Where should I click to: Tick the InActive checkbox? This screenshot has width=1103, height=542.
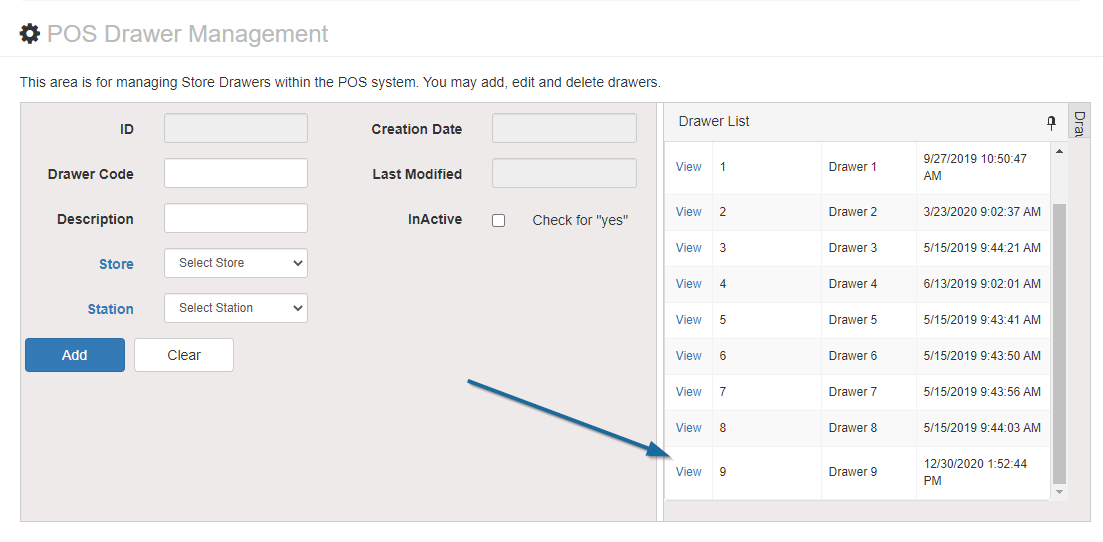click(498, 220)
